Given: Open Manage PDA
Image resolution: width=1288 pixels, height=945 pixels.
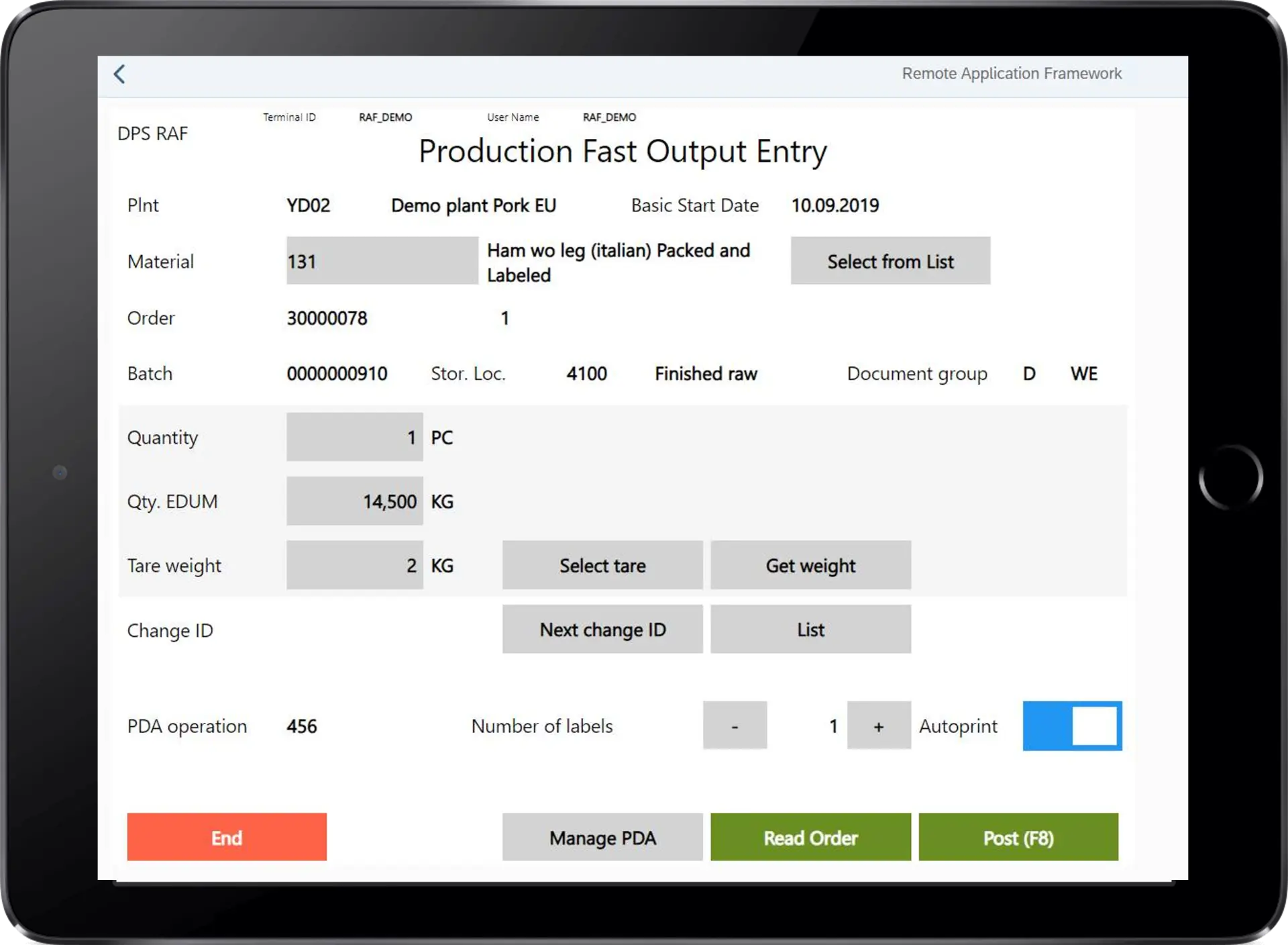Looking at the screenshot, I should click(602, 837).
